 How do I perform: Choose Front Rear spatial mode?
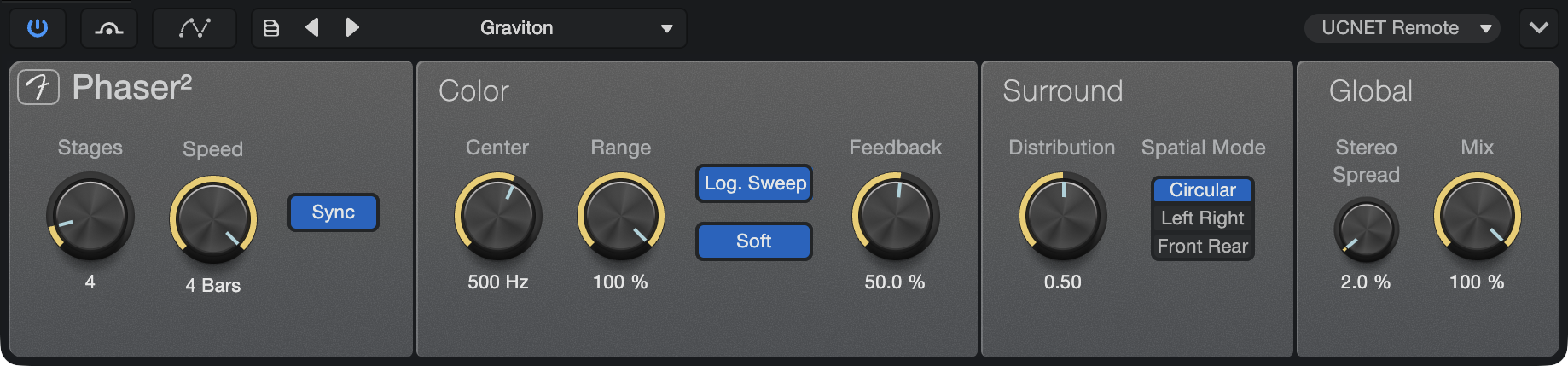(x=1203, y=246)
